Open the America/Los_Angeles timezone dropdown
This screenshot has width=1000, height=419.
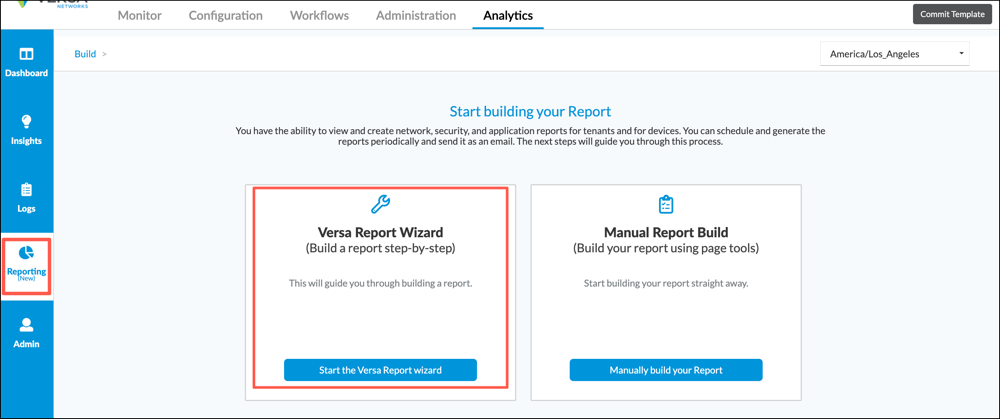click(894, 54)
